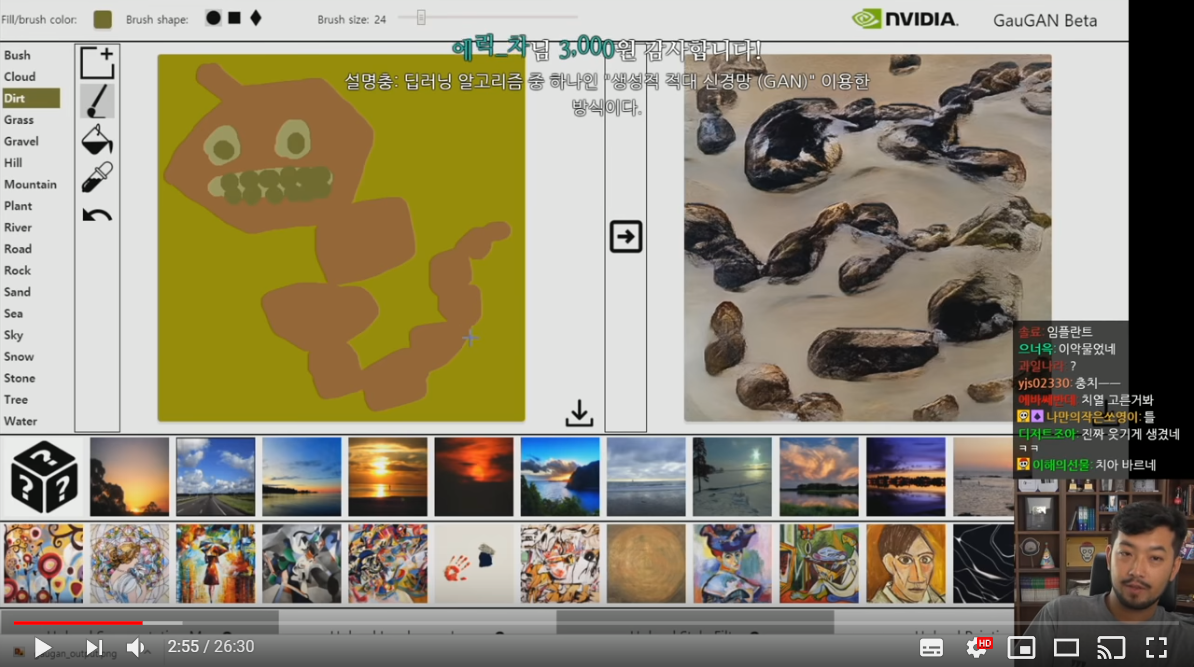Select the Sky label in list
The width and height of the screenshot is (1194, 667).
tap(13, 335)
